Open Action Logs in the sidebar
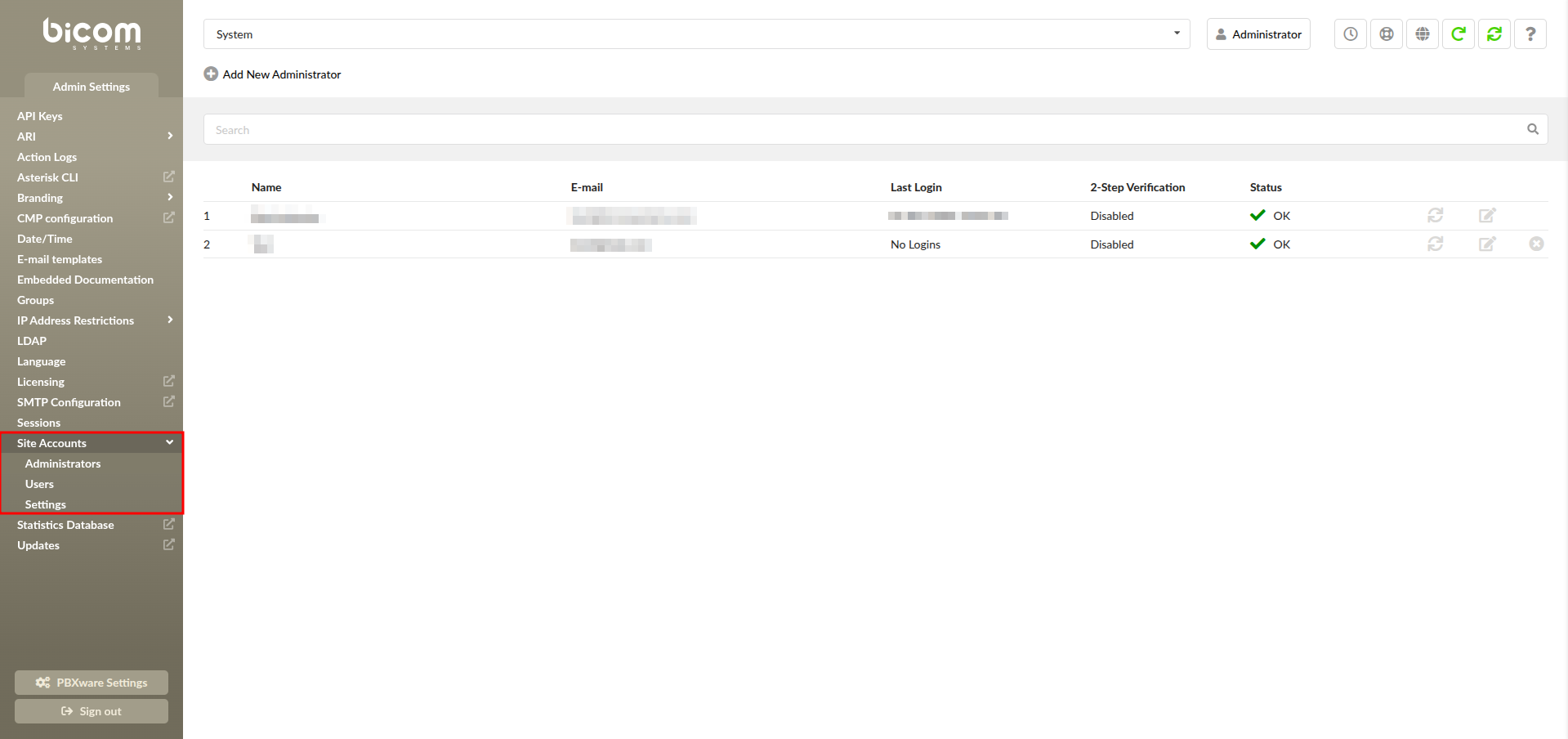The height and width of the screenshot is (739, 1568). (x=47, y=157)
